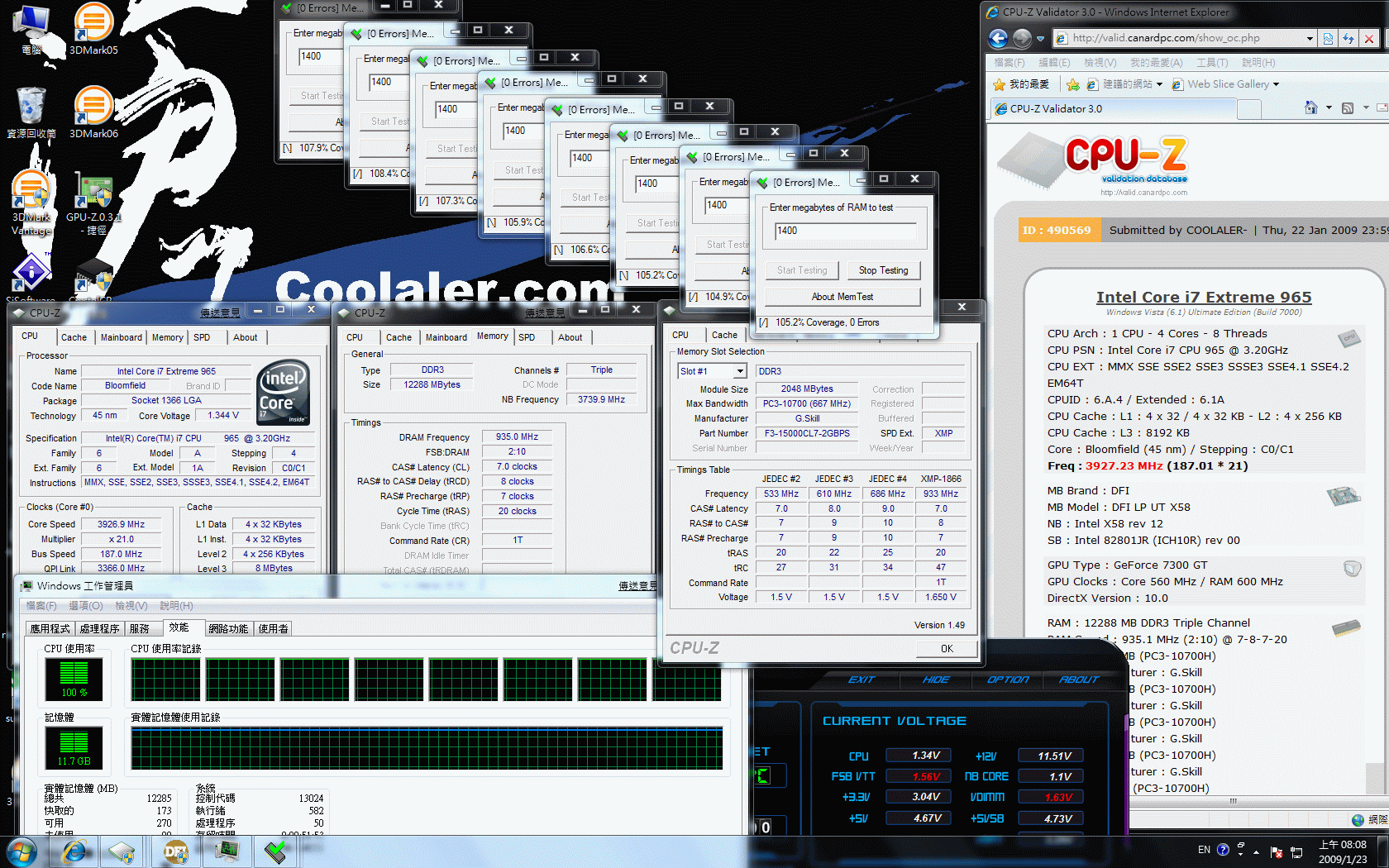Open IE recent pages dropdown arrow
This screenshot has width=1389, height=868.
pyautogui.click(x=1039, y=39)
